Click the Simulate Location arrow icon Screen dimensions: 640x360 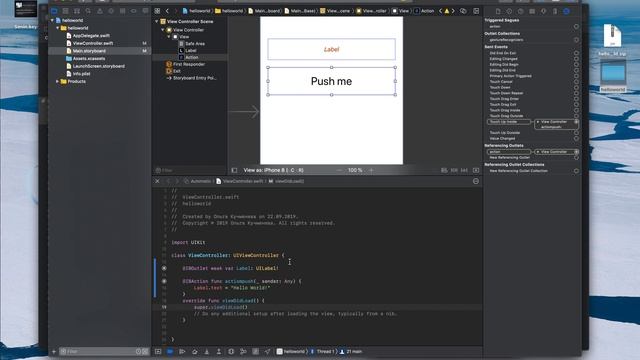[x=267, y=351]
